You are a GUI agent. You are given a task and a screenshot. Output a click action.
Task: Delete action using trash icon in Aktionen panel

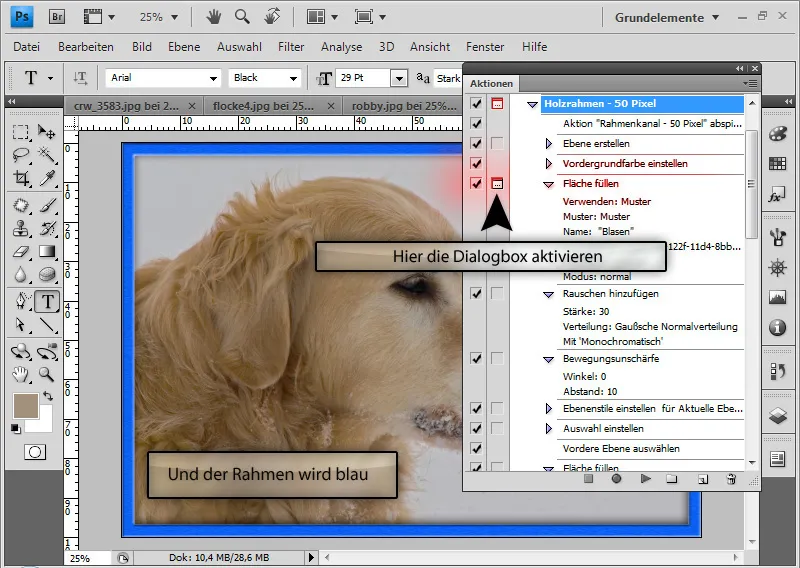[731, 479]
